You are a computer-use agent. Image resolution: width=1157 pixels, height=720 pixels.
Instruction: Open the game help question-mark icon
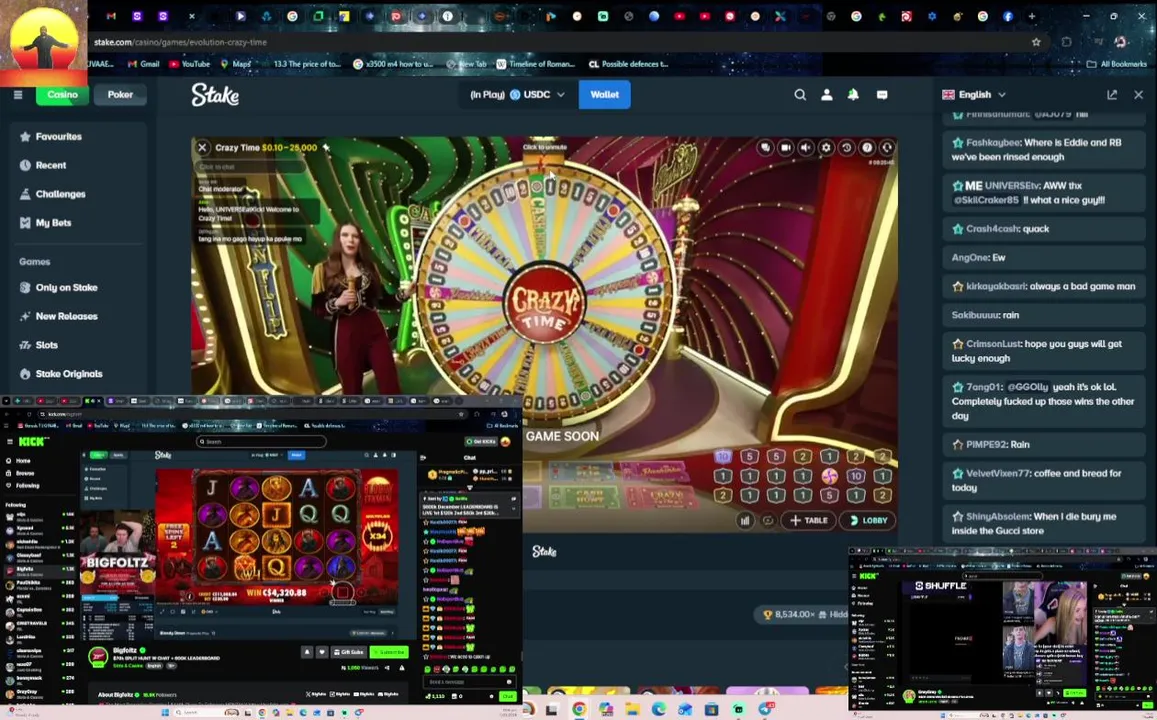point(867,148)
